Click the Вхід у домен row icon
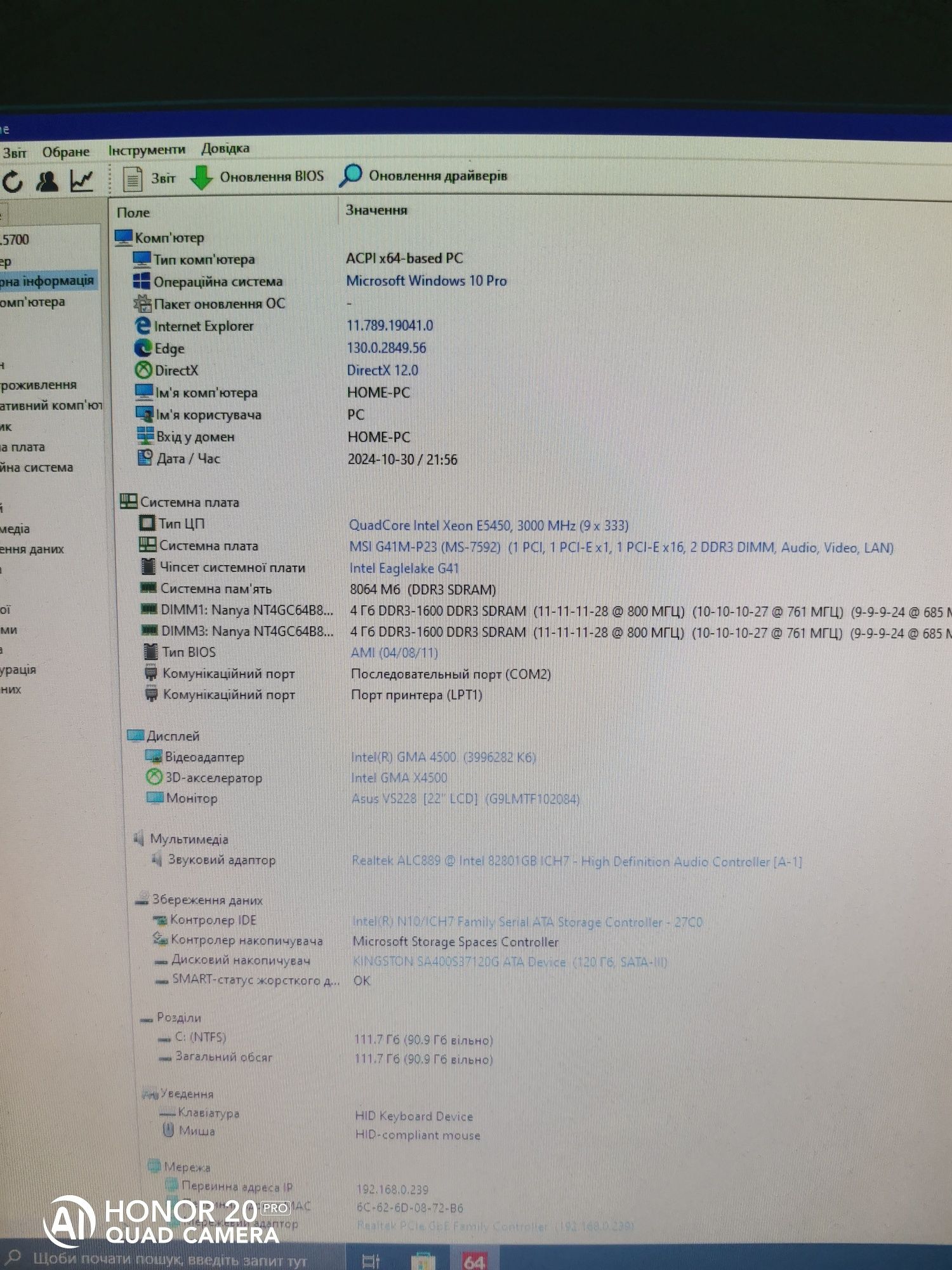 point(145,436)
